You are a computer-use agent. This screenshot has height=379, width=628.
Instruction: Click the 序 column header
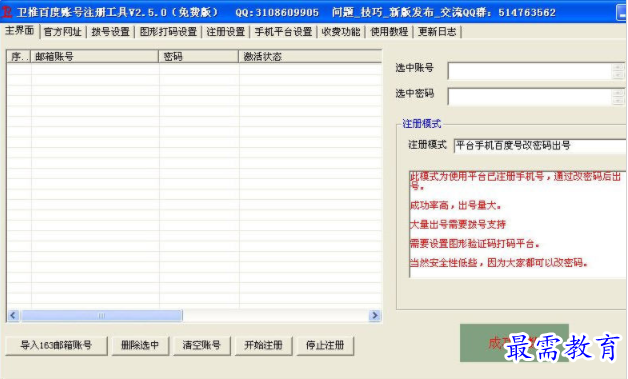(x=19, y=56)
